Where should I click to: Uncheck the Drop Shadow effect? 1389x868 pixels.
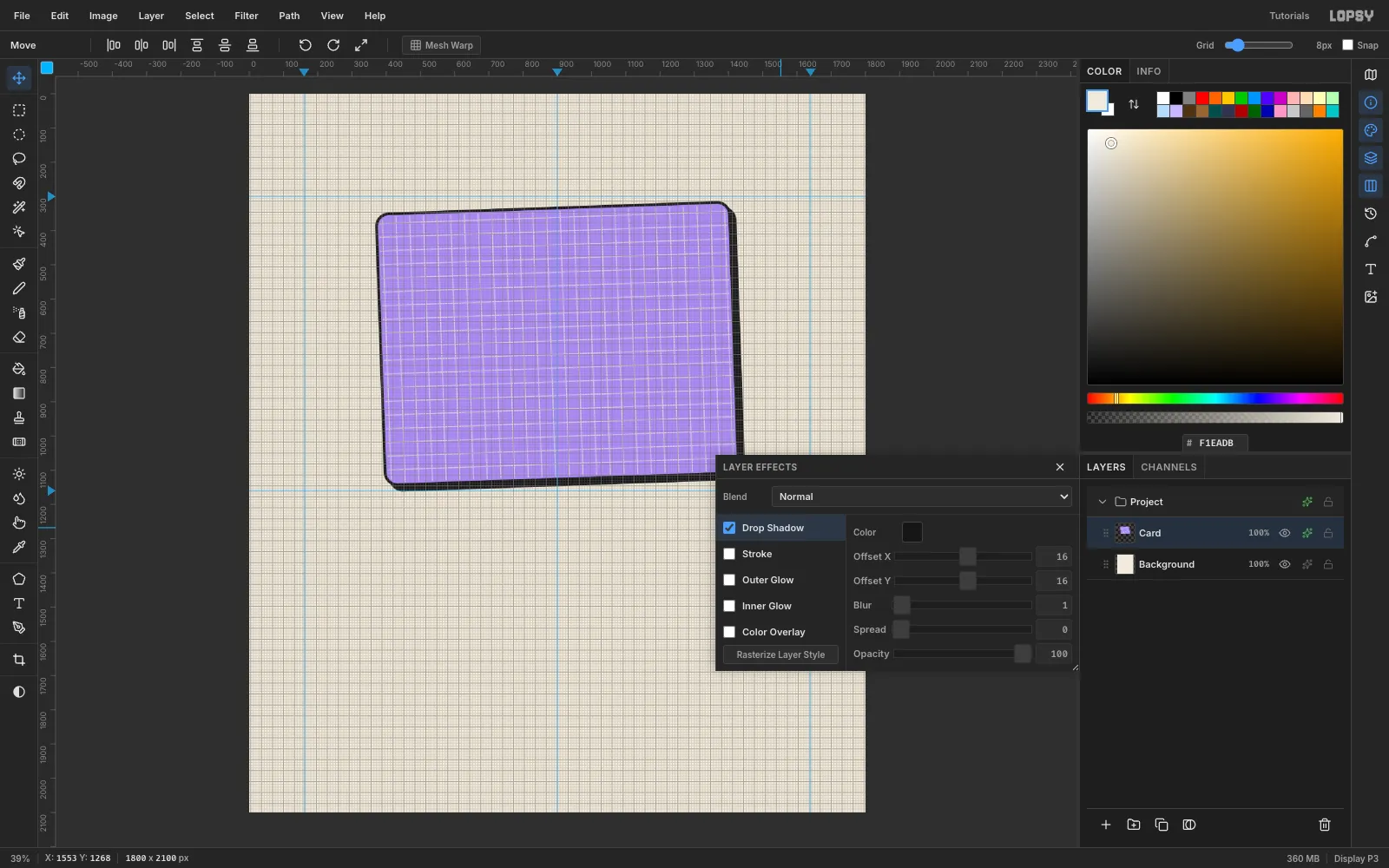(x=729, y=528)
